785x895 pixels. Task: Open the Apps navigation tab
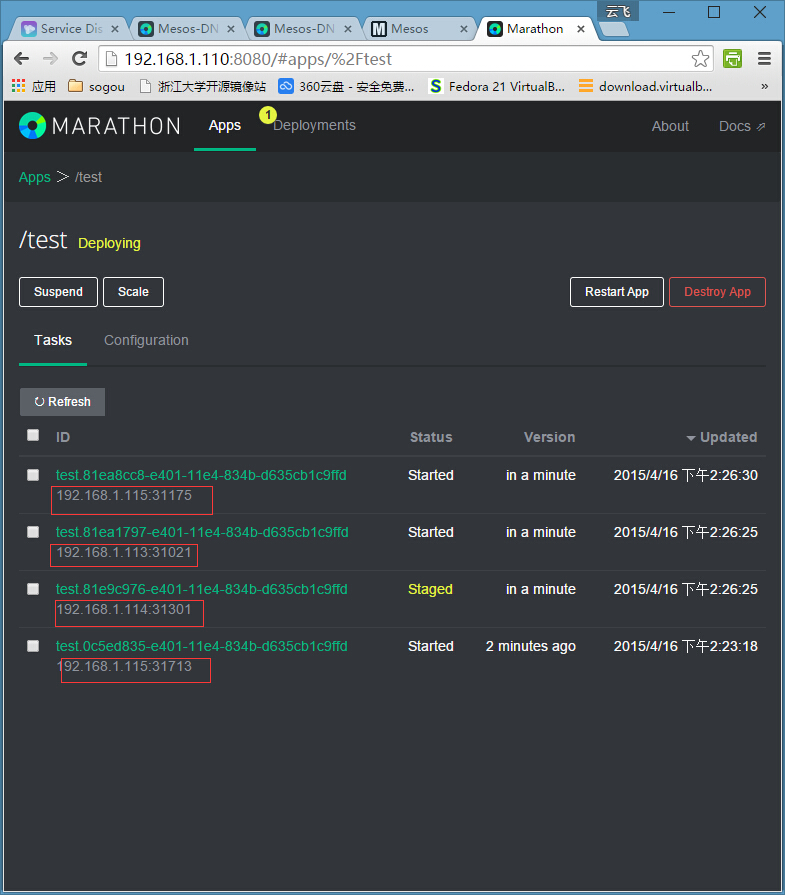point(224,126)
